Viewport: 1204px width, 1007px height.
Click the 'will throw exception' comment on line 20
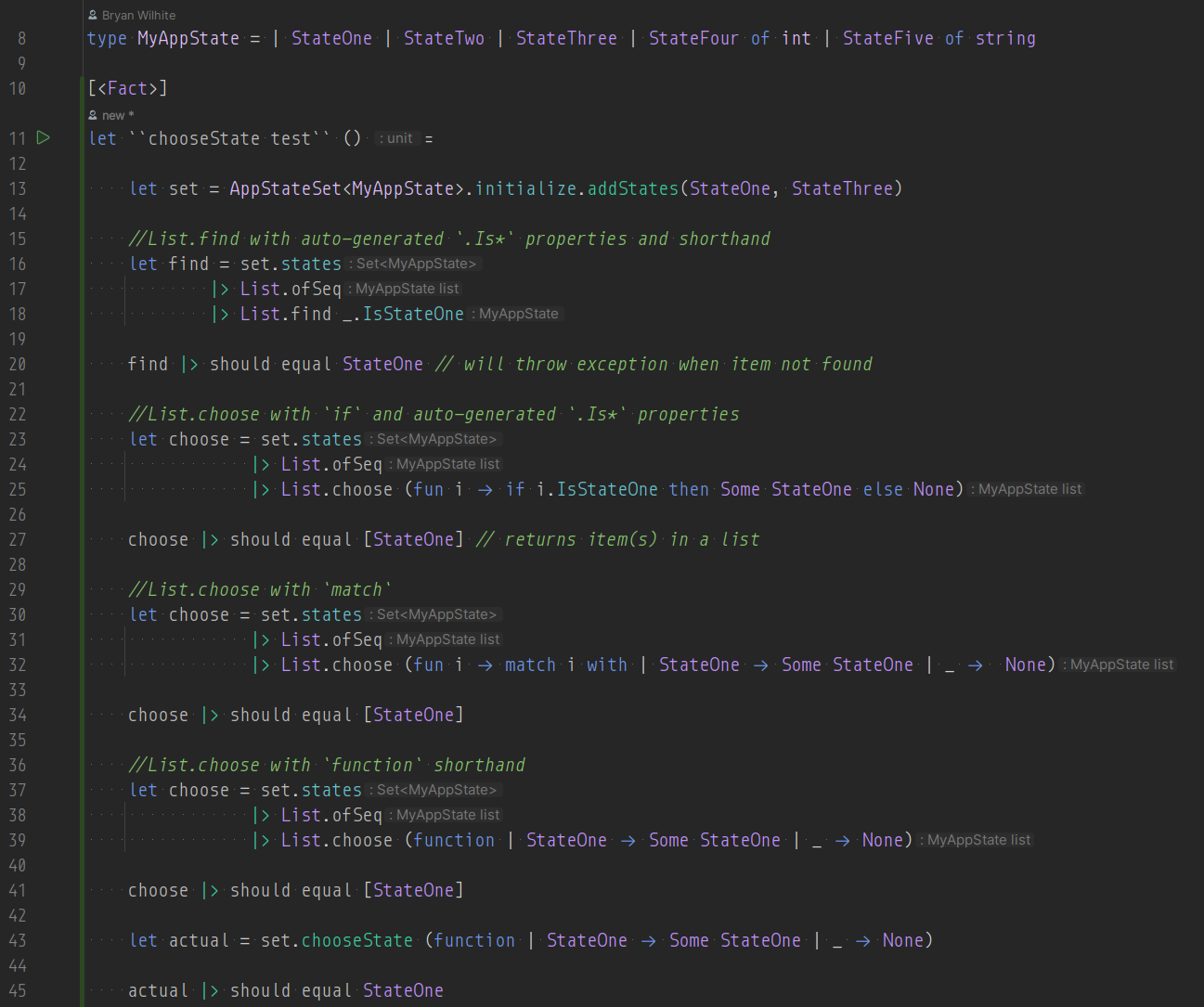654,364
